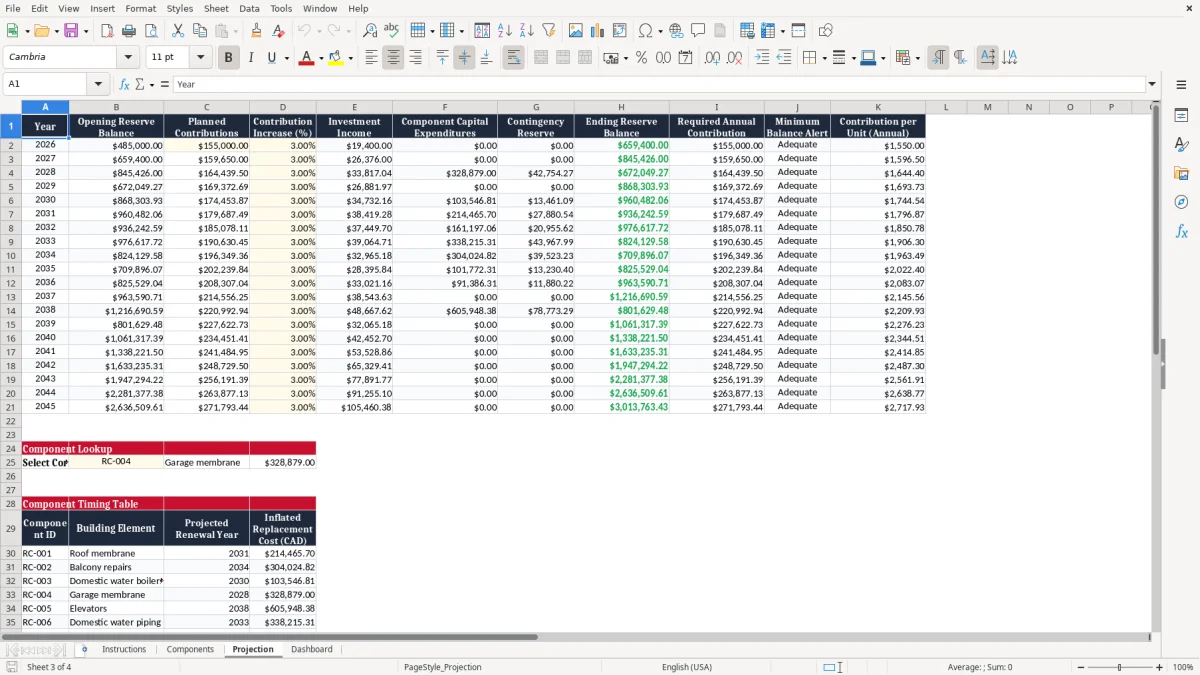This screenshot has height=675, width=1200.
Task: Expand the Borders dropdown arrow
Action: click(x=824, y=58)
